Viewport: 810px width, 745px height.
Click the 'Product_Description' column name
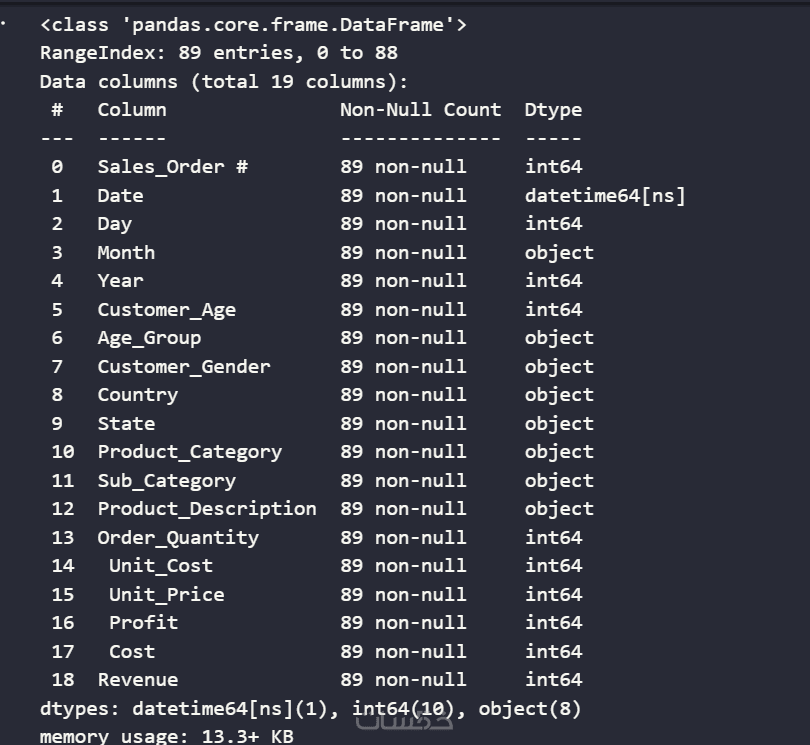[x=207, y=508]
